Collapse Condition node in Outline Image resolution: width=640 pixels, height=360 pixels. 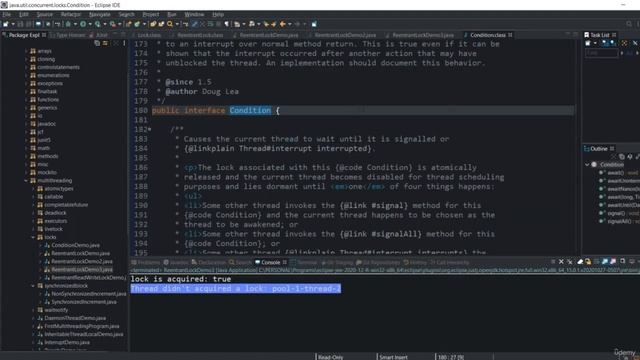tap(587, 164)
